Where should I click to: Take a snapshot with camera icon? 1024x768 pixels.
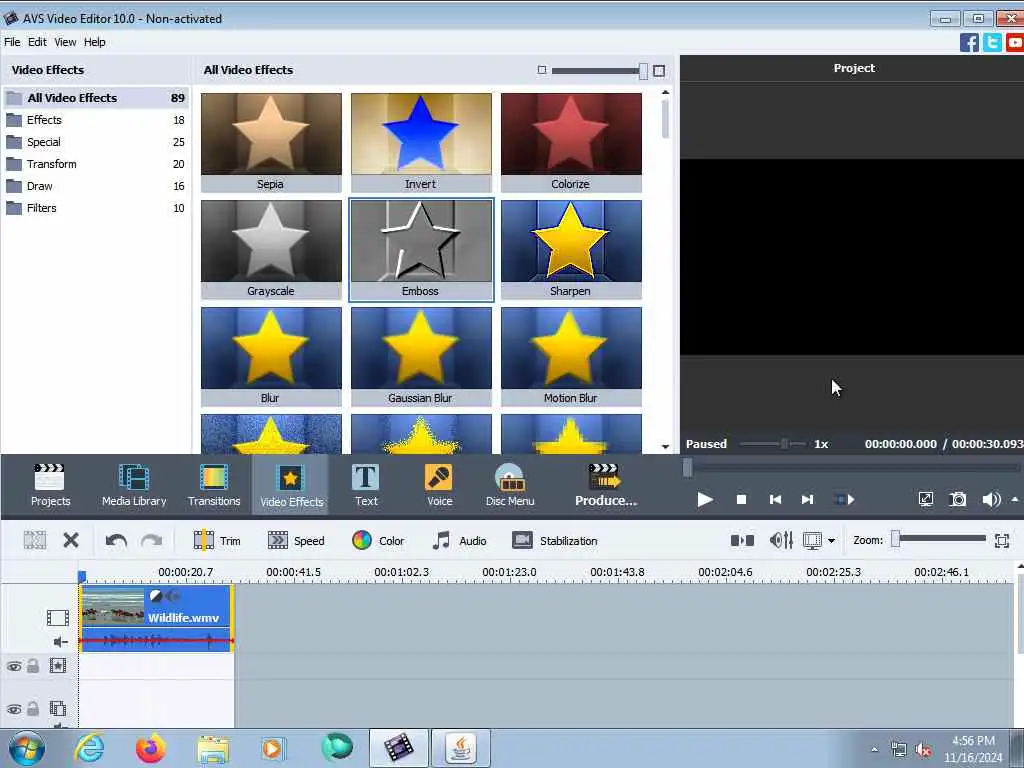click(957, 500)
